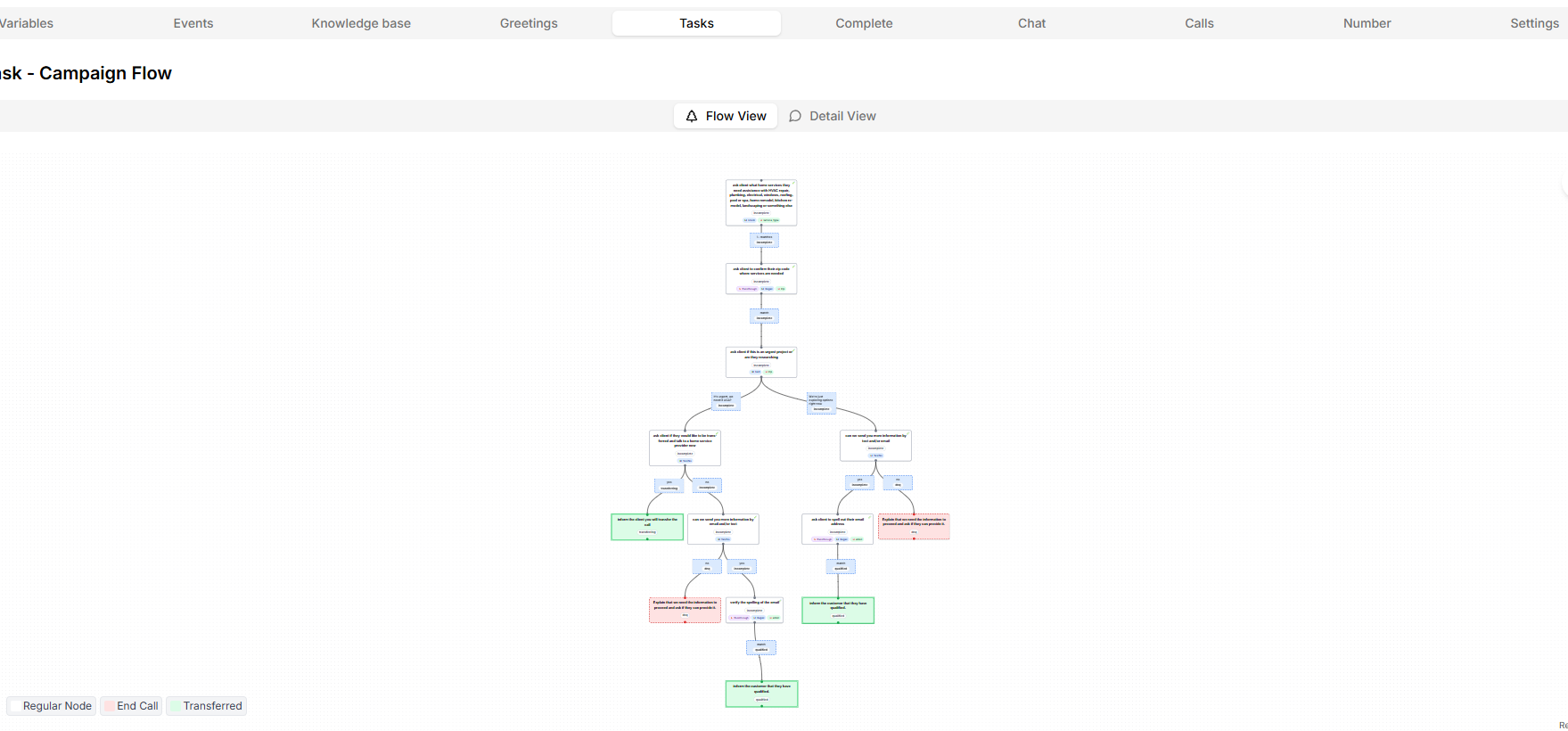Click edit pencil icon on zip code node
This screenshot has width=1568, height=731.
click(x=793, y=266)
